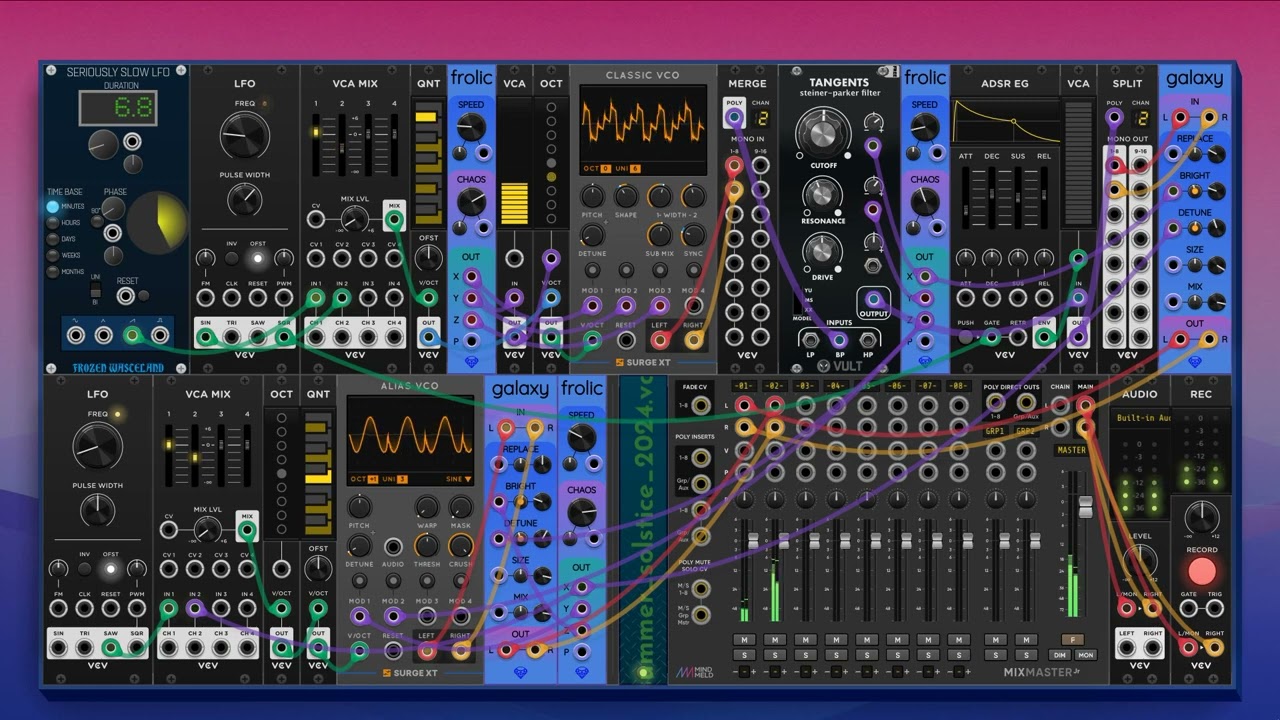Click the sine output jack on Seriously Slow LFO
Screen dimensions: 1280x720
75,336
